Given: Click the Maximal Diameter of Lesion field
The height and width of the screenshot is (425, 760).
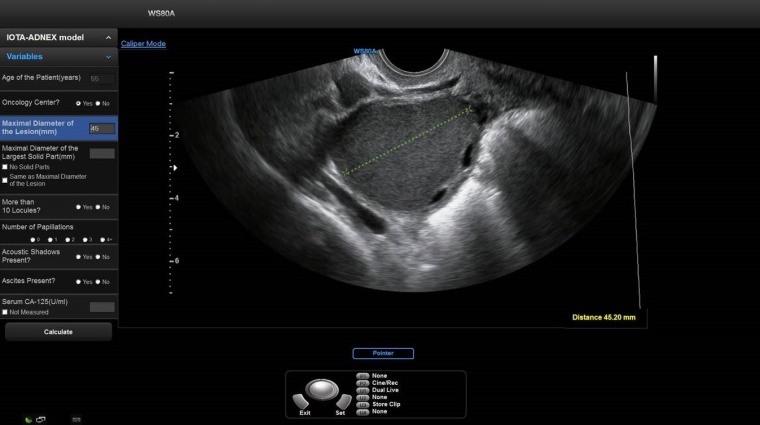Looking at the screenshot, I should (101, 128).
